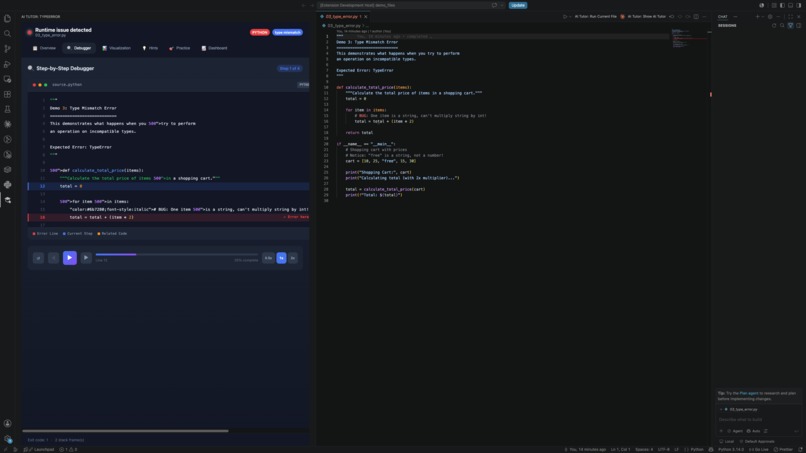The width and height of the screenshot is (806, 453).
Task: Open the Python extension view
Action: point(7,184)
